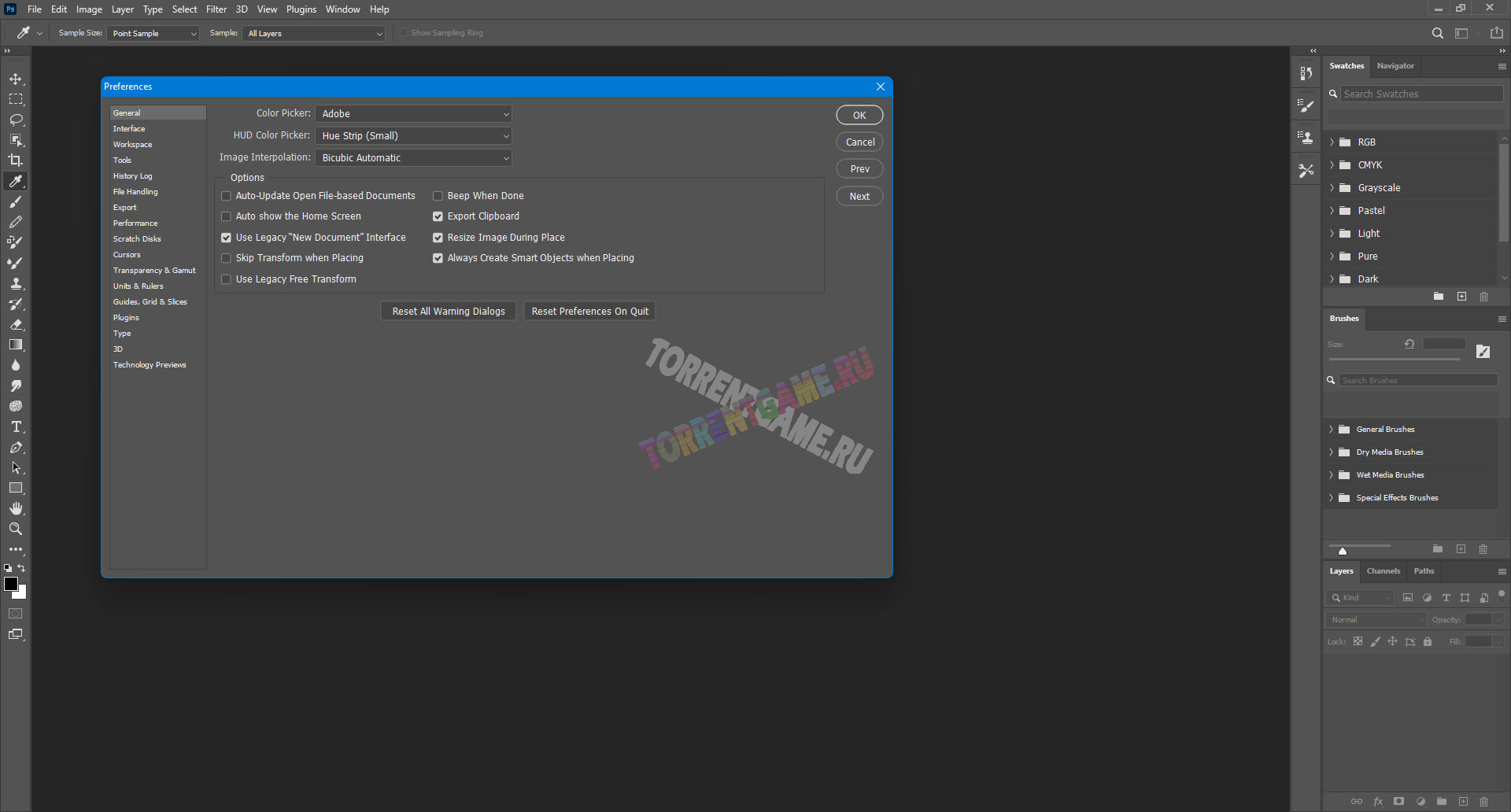Select the Move tool
1511x812 pixels.
pos(16,79)
